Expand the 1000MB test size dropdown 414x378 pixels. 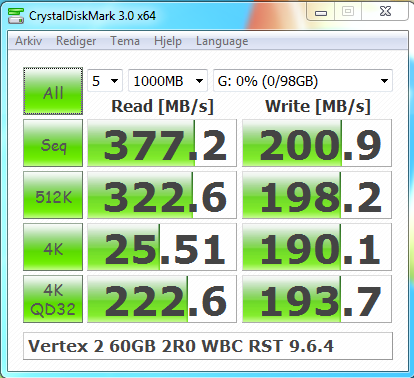168,81
